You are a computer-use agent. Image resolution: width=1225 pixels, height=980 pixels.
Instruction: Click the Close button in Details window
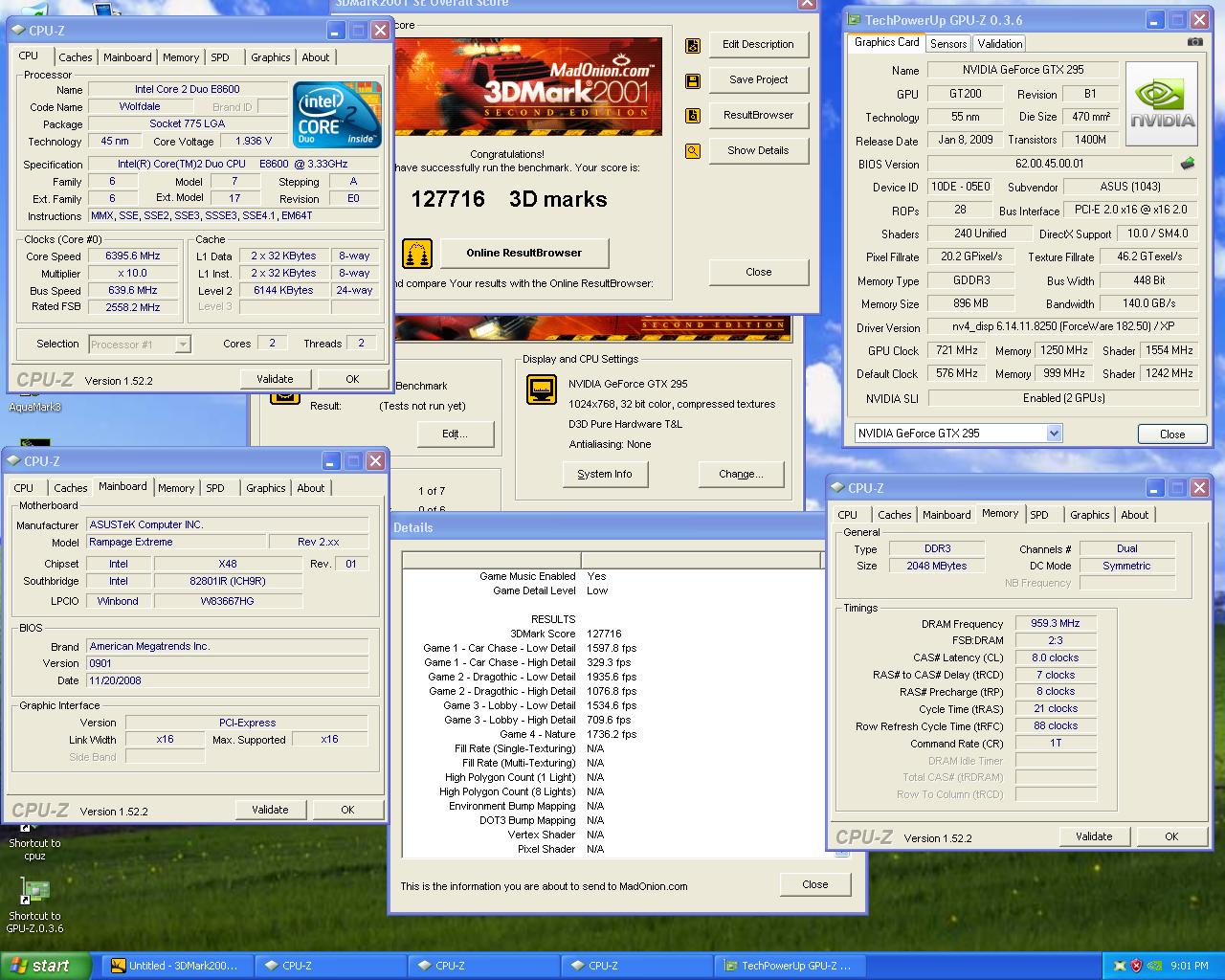tap(815, 885)
